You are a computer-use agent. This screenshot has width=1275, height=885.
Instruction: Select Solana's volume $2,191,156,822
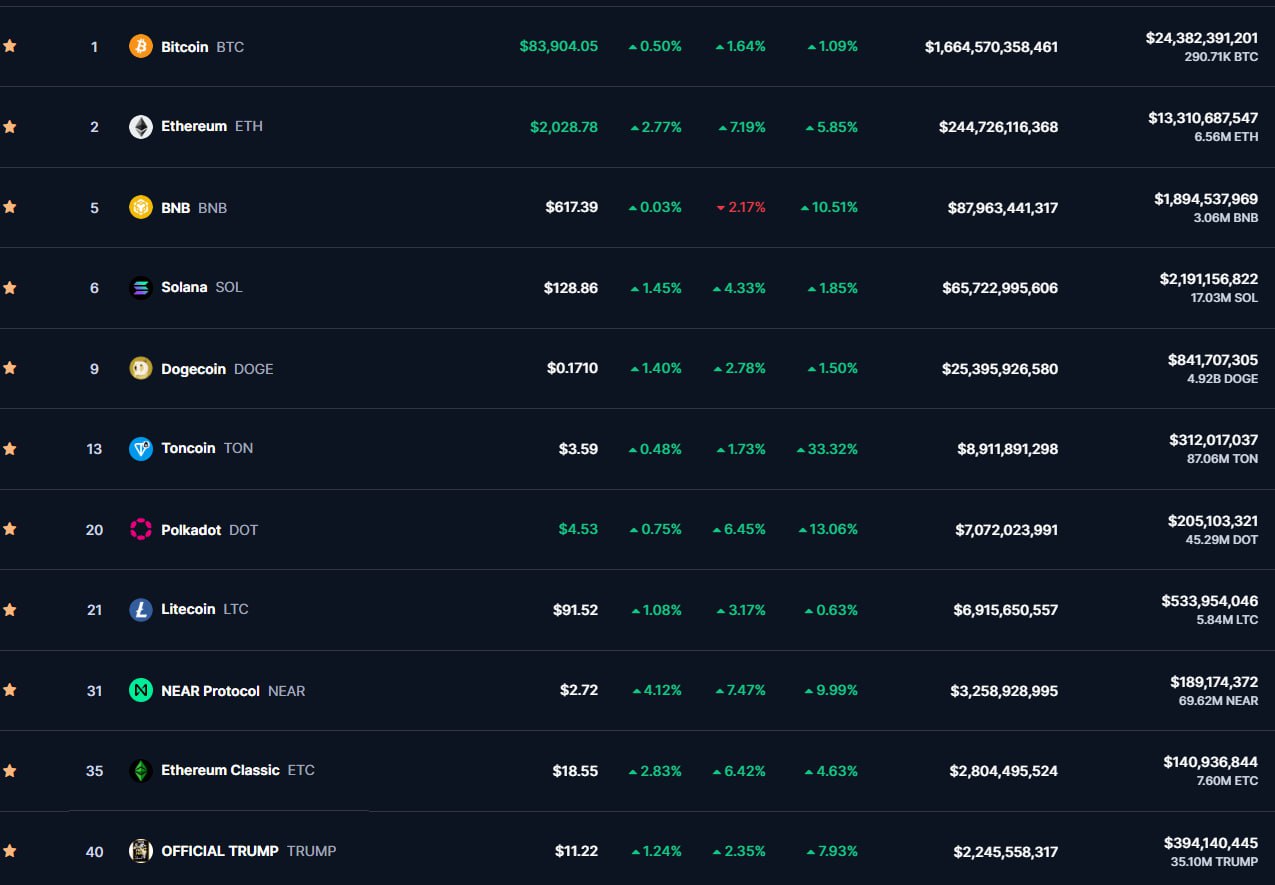[1209, 279]
